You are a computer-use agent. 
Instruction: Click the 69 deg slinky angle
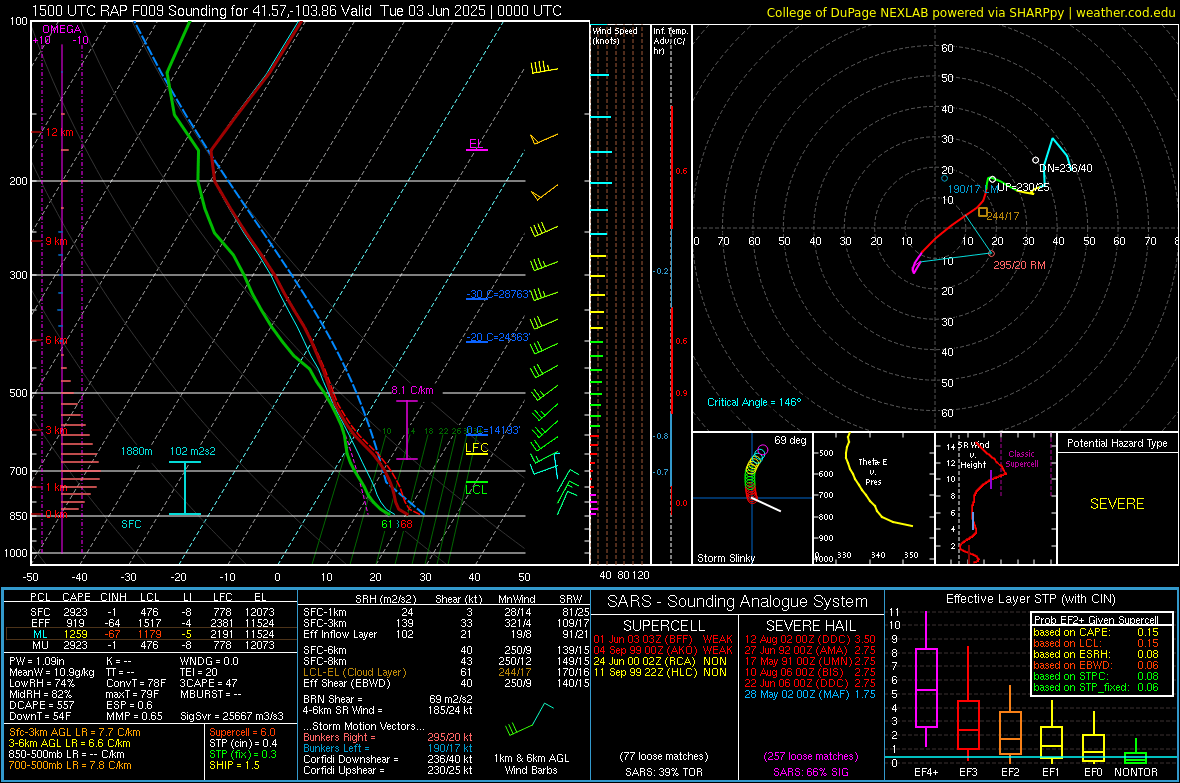[789, 440]
